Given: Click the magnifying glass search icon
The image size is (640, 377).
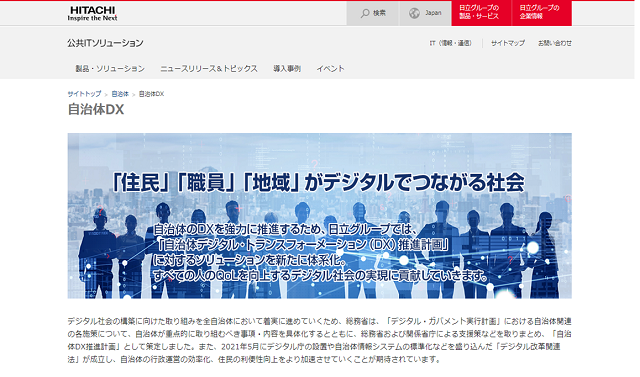Looking at the screenshot, I should click(x=364, y=13).
